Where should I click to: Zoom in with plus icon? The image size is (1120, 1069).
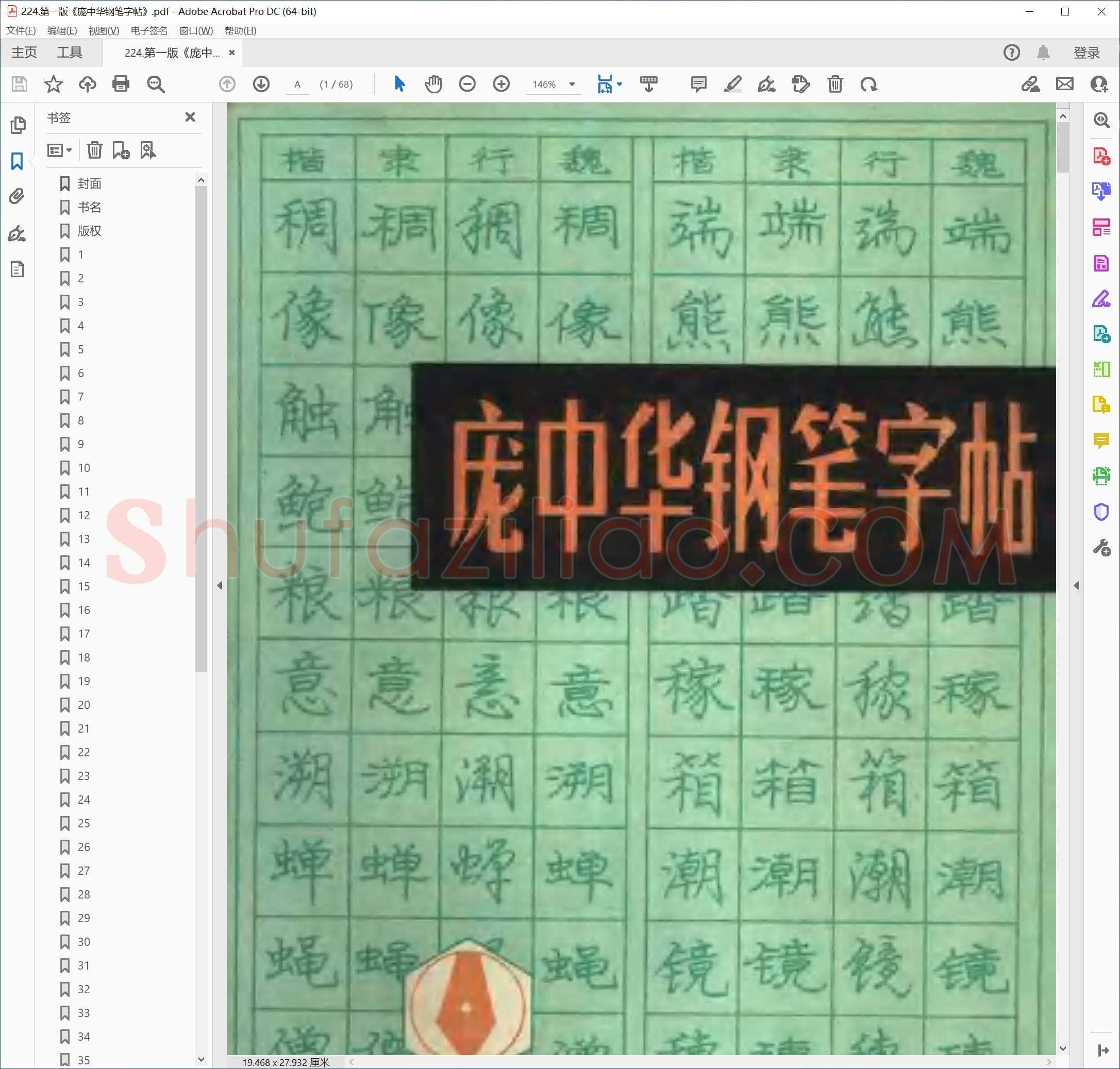tap(502, 84)
